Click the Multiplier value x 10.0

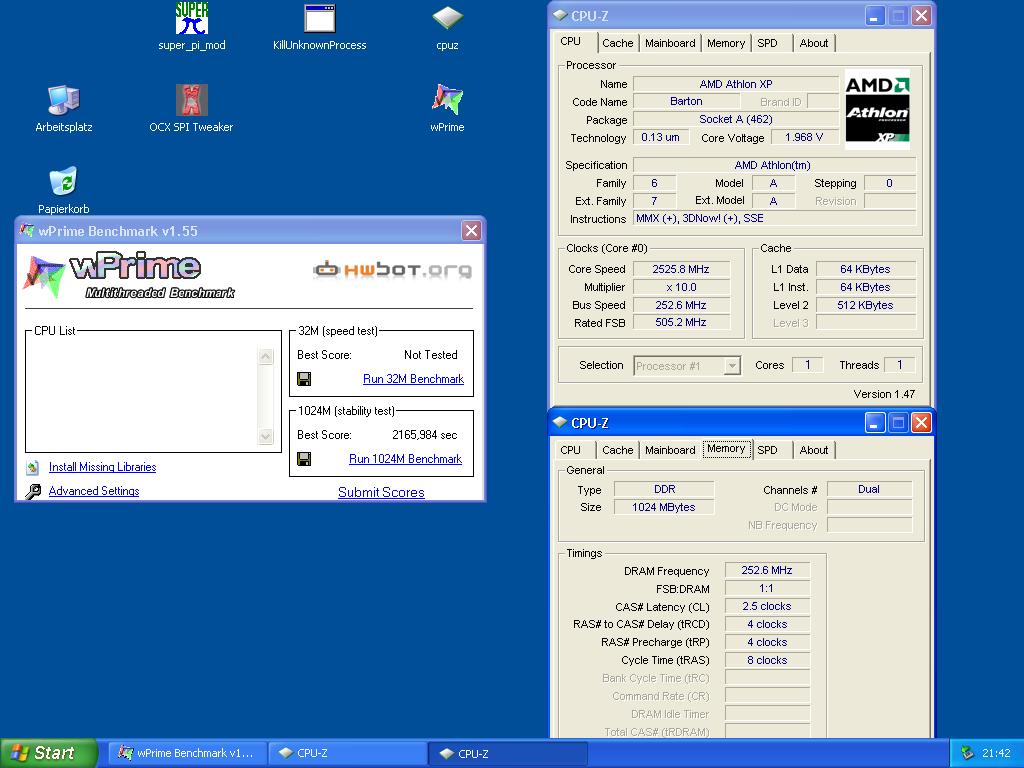(x=680, y=287)
